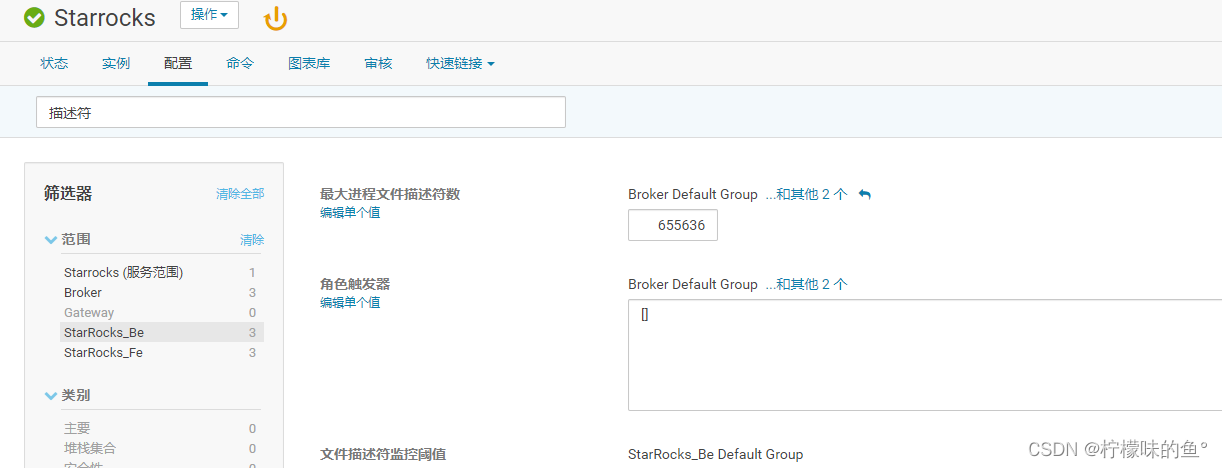The height and width of the screenshot is (468, 1222).
Task: Filter by Starrocks (服务范围) scope
Action: click(x=160, y=272)
